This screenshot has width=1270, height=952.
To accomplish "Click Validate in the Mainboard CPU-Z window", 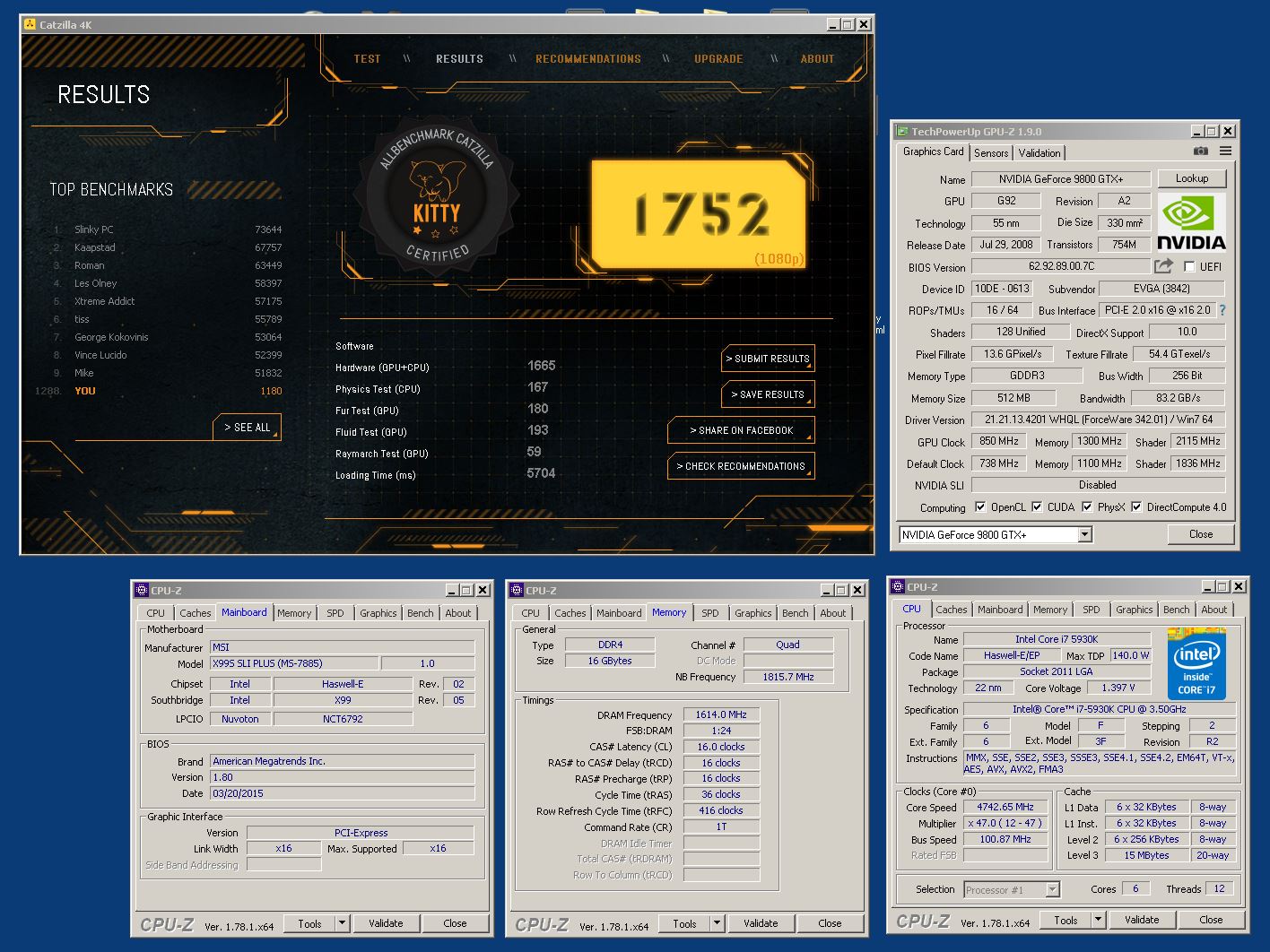I will click(x=386, y=923).
